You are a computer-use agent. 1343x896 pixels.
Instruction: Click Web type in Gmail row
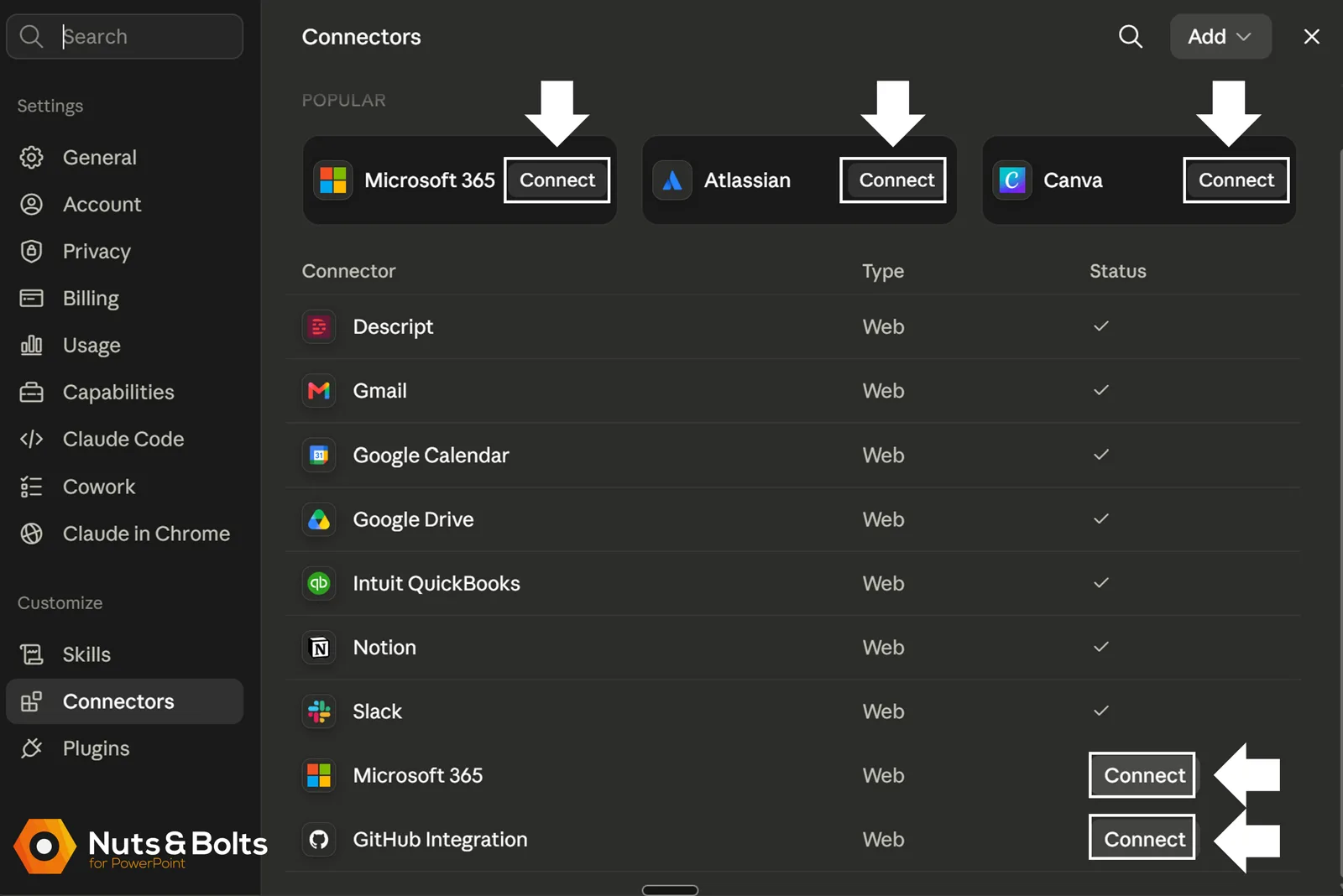[x=883, y=391]
